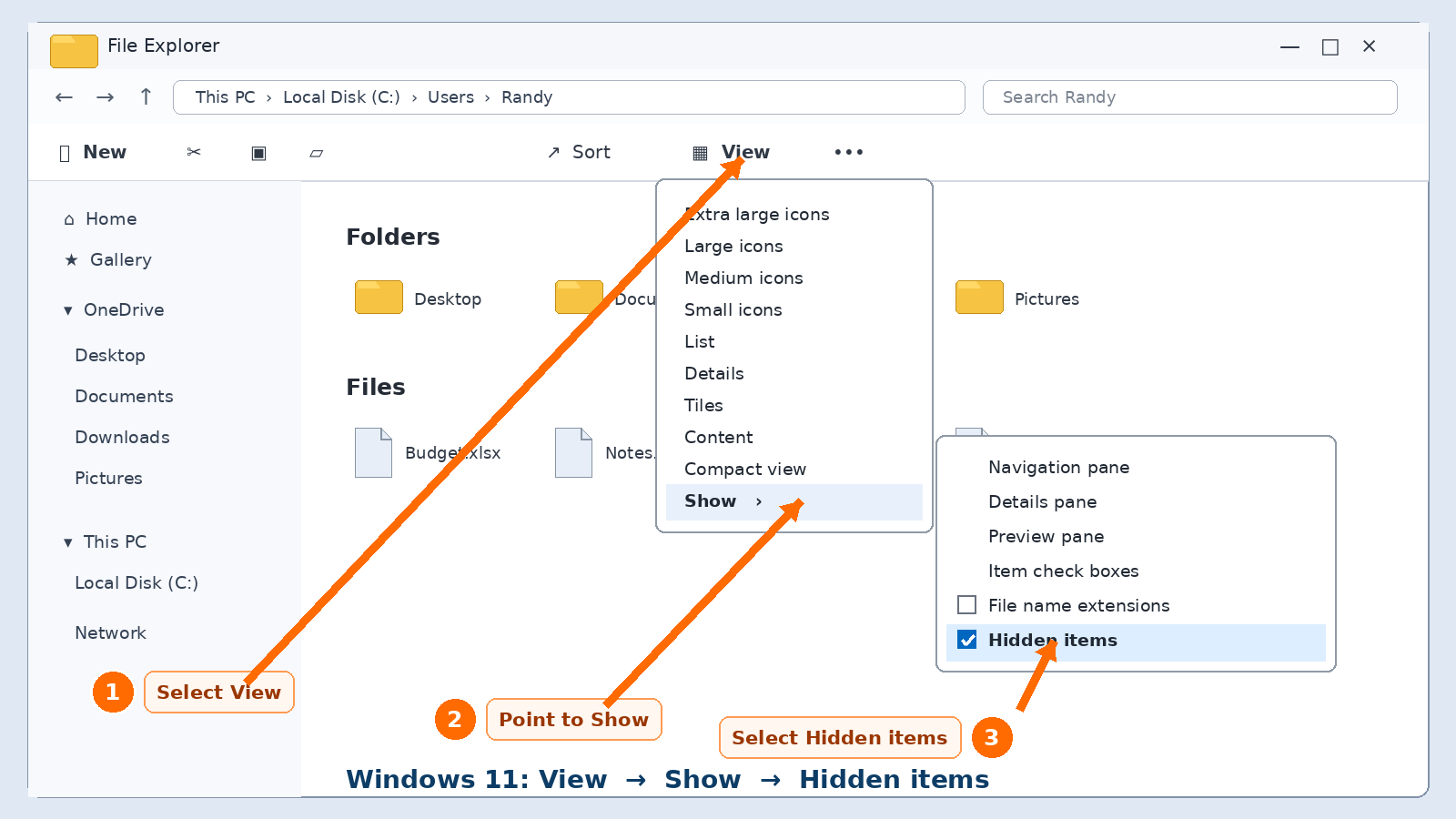Go up one folder level arrow
Viewport: 1456px width, 819px height.
click(x=146, y=96)
